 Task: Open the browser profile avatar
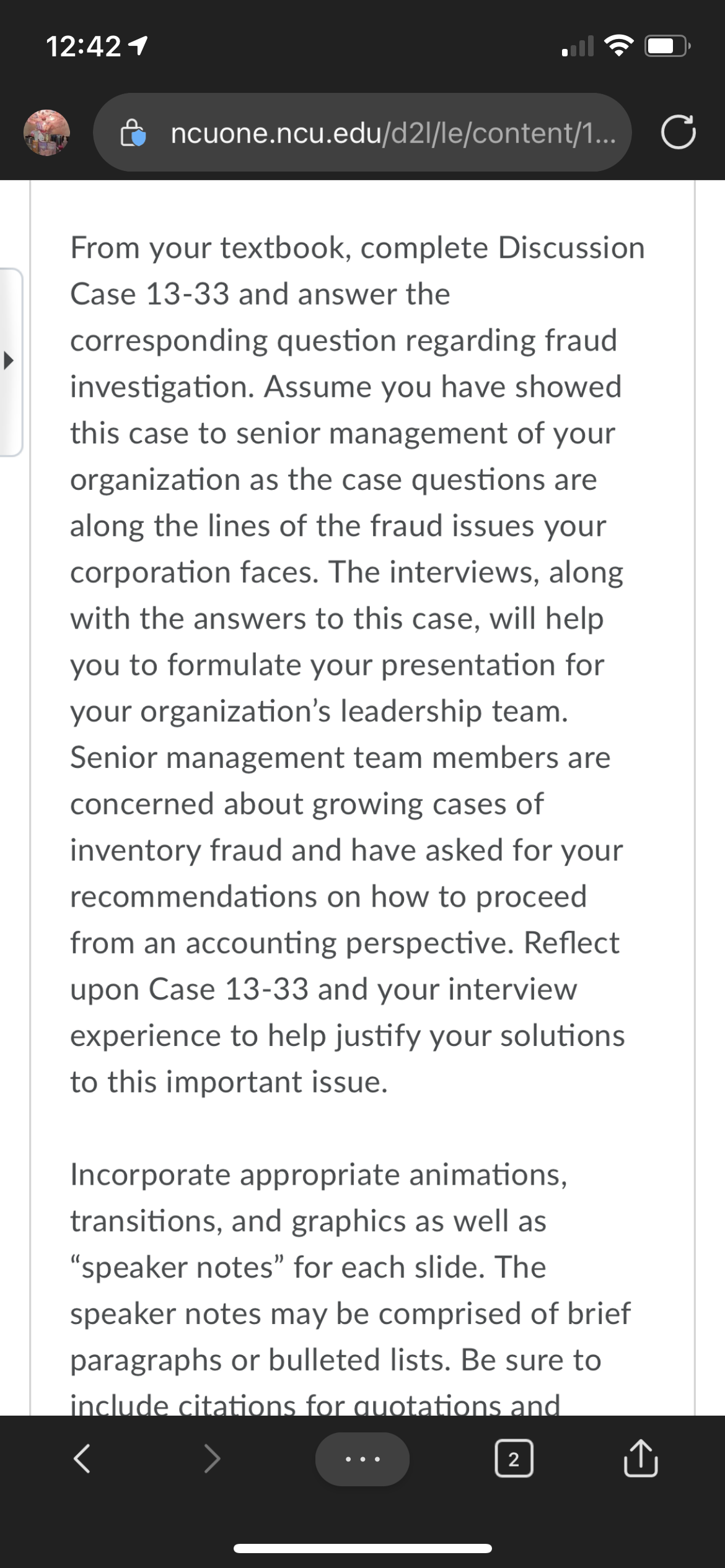46,133
